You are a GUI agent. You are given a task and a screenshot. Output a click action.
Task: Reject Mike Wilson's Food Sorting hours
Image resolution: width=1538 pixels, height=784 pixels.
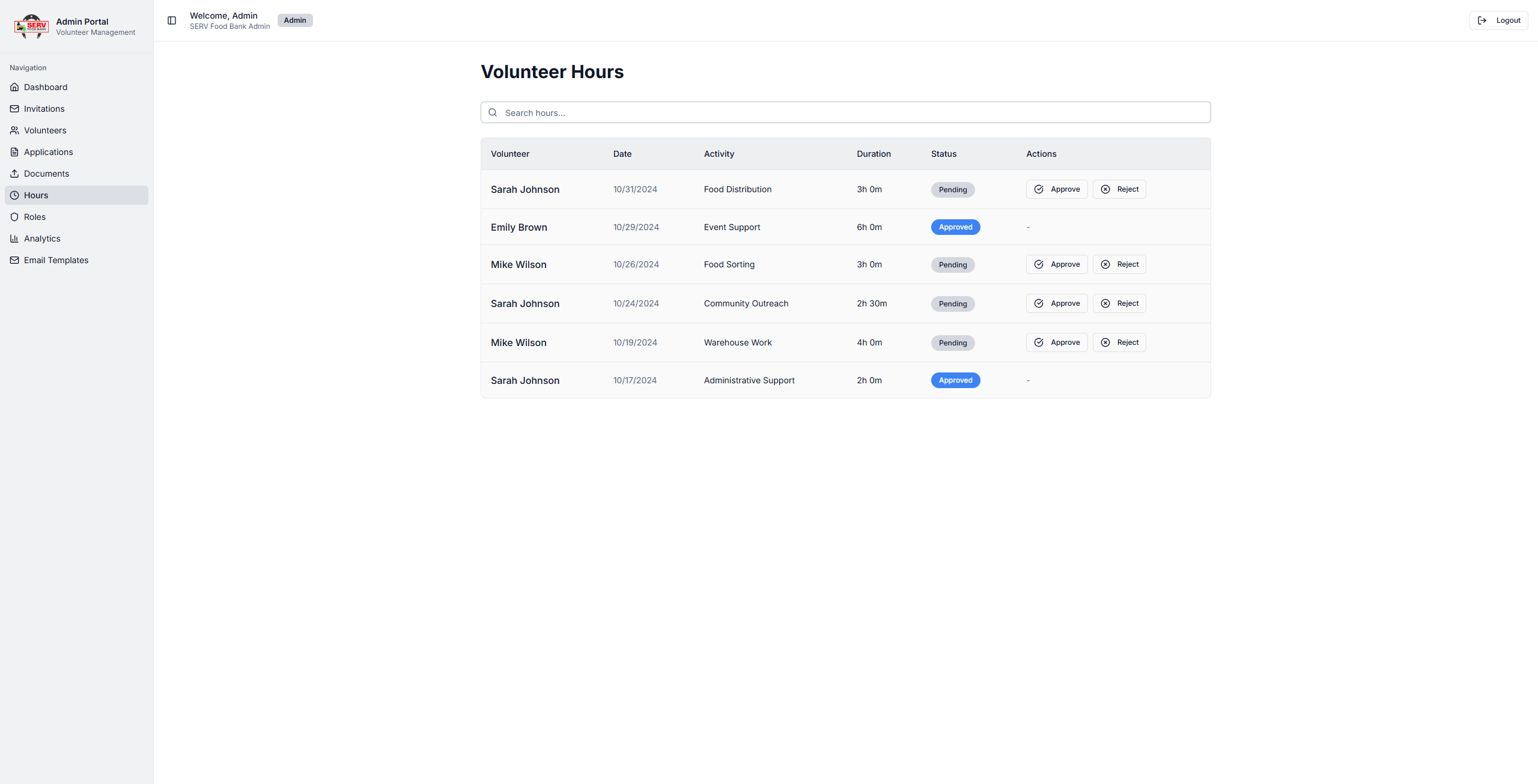pyautogui.click(x=1119, y=264)
